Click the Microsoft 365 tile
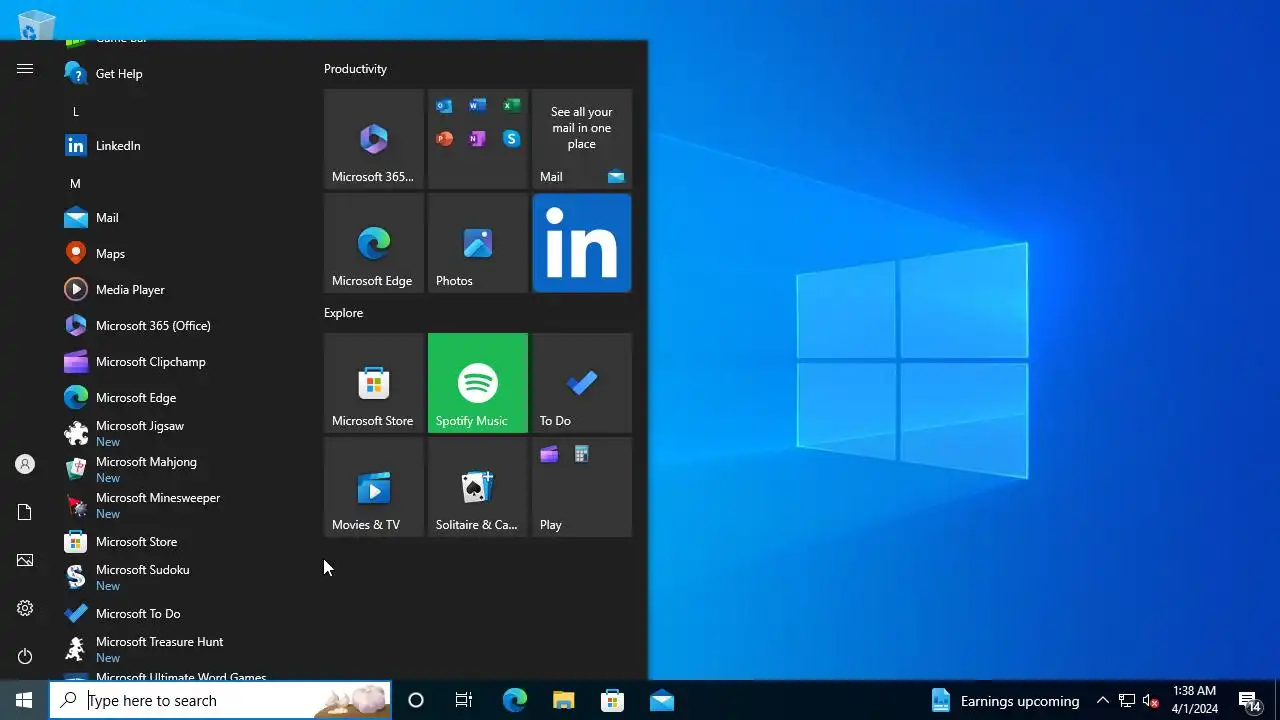 click(x=374, y=139)
